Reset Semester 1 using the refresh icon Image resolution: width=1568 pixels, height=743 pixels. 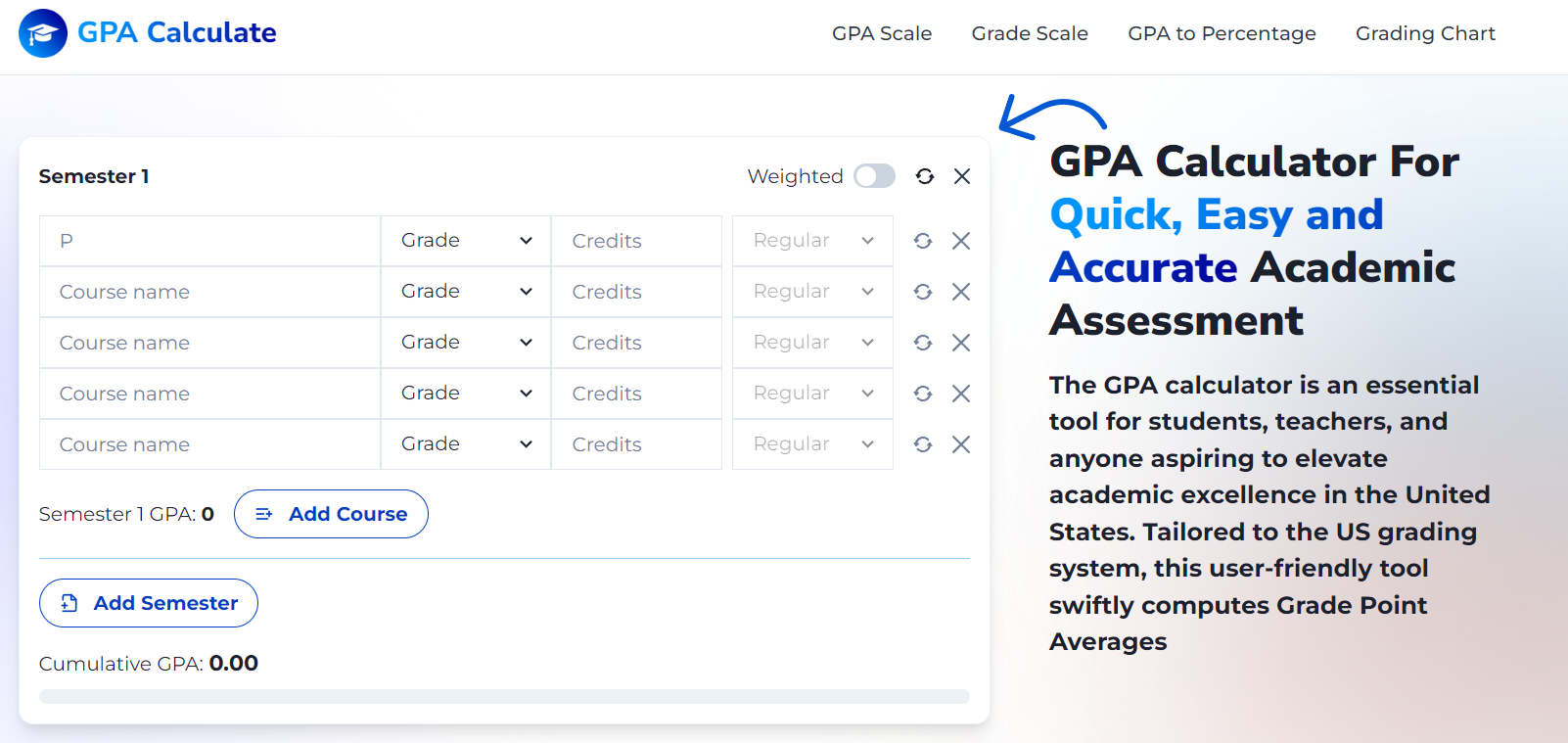[924, 176]
